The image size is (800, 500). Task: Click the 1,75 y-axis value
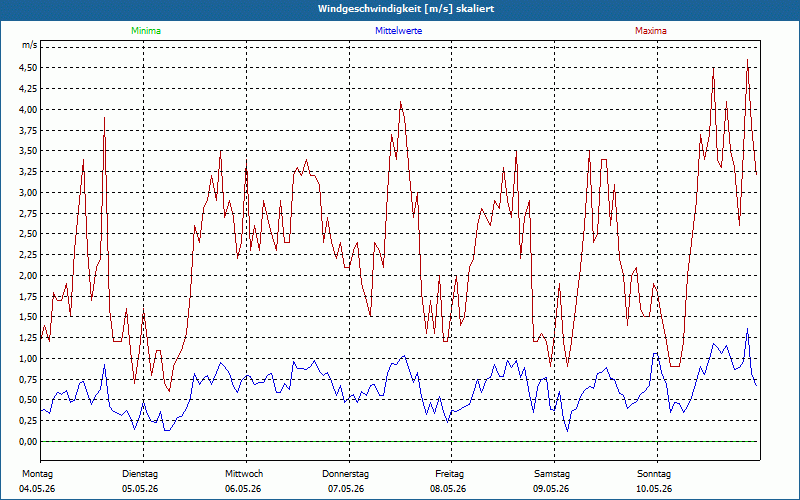(28, 296)
